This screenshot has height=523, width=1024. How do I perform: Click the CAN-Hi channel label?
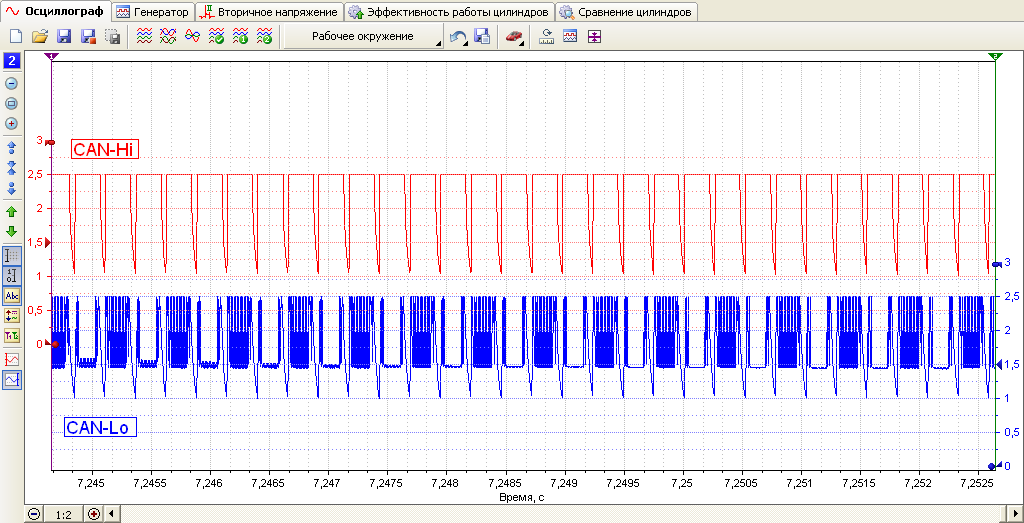click(x=104, y=150)
